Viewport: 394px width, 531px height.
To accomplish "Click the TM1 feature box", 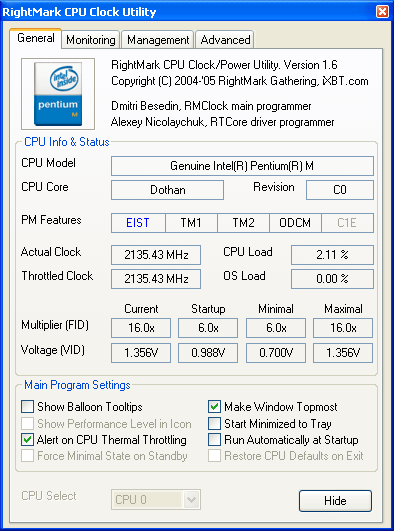I will (191, 223).
